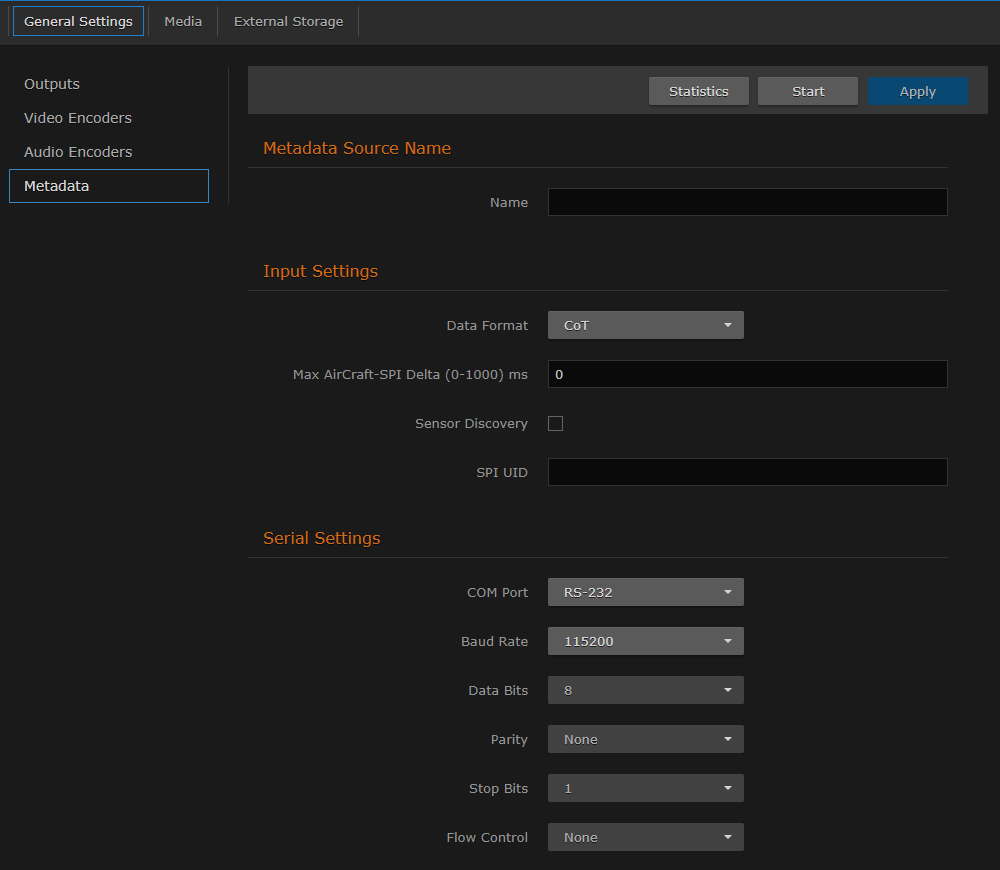Open the Baud Rate dropdown

pyautogui.click(x=645, y=640)
